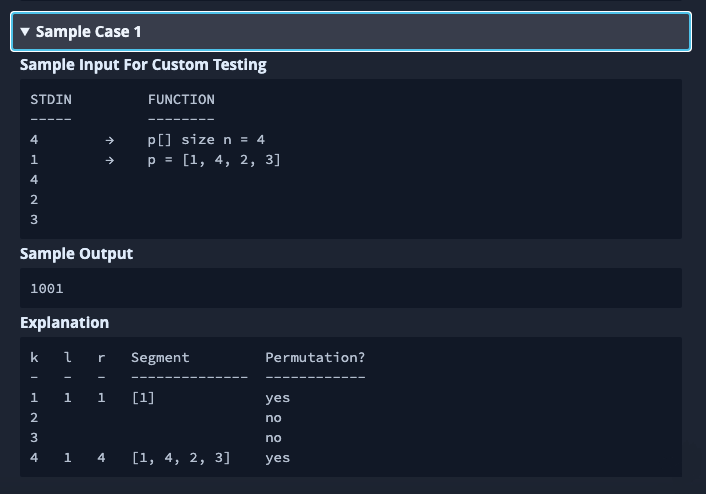Collapse the Sample Case 1 disclosure triangle

point(25,32)
